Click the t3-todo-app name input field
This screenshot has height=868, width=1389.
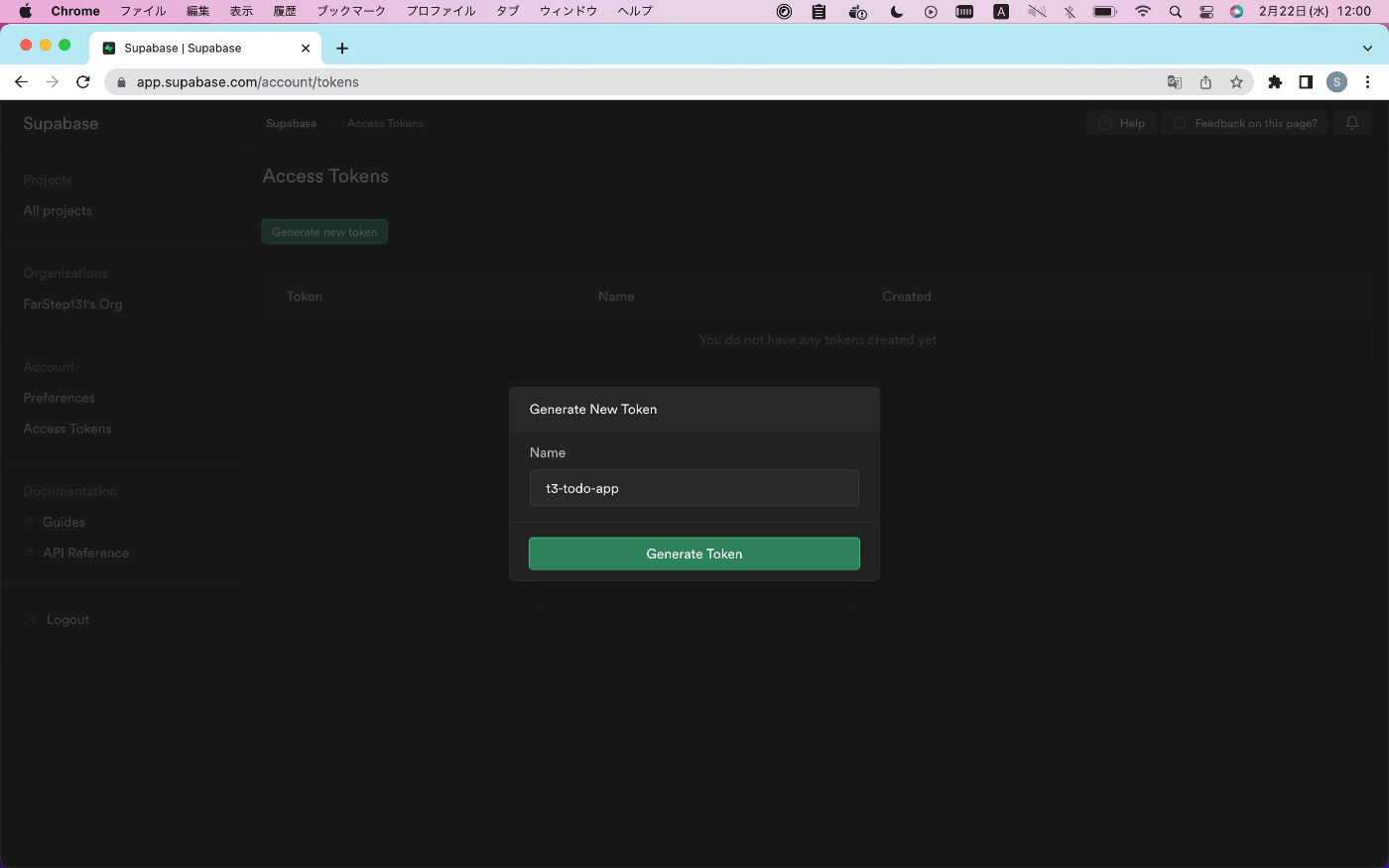pos(694,487)
